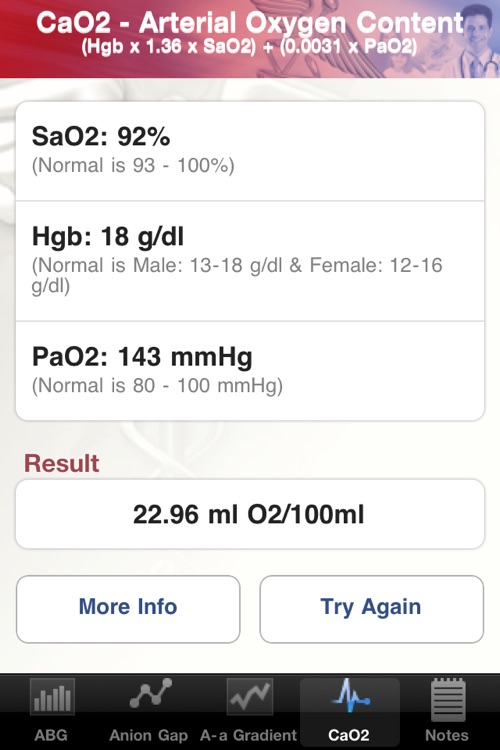Tap the 22.96 ml O2/100ml result box
This screenshot has width=500, height=750.
(250, 514)
